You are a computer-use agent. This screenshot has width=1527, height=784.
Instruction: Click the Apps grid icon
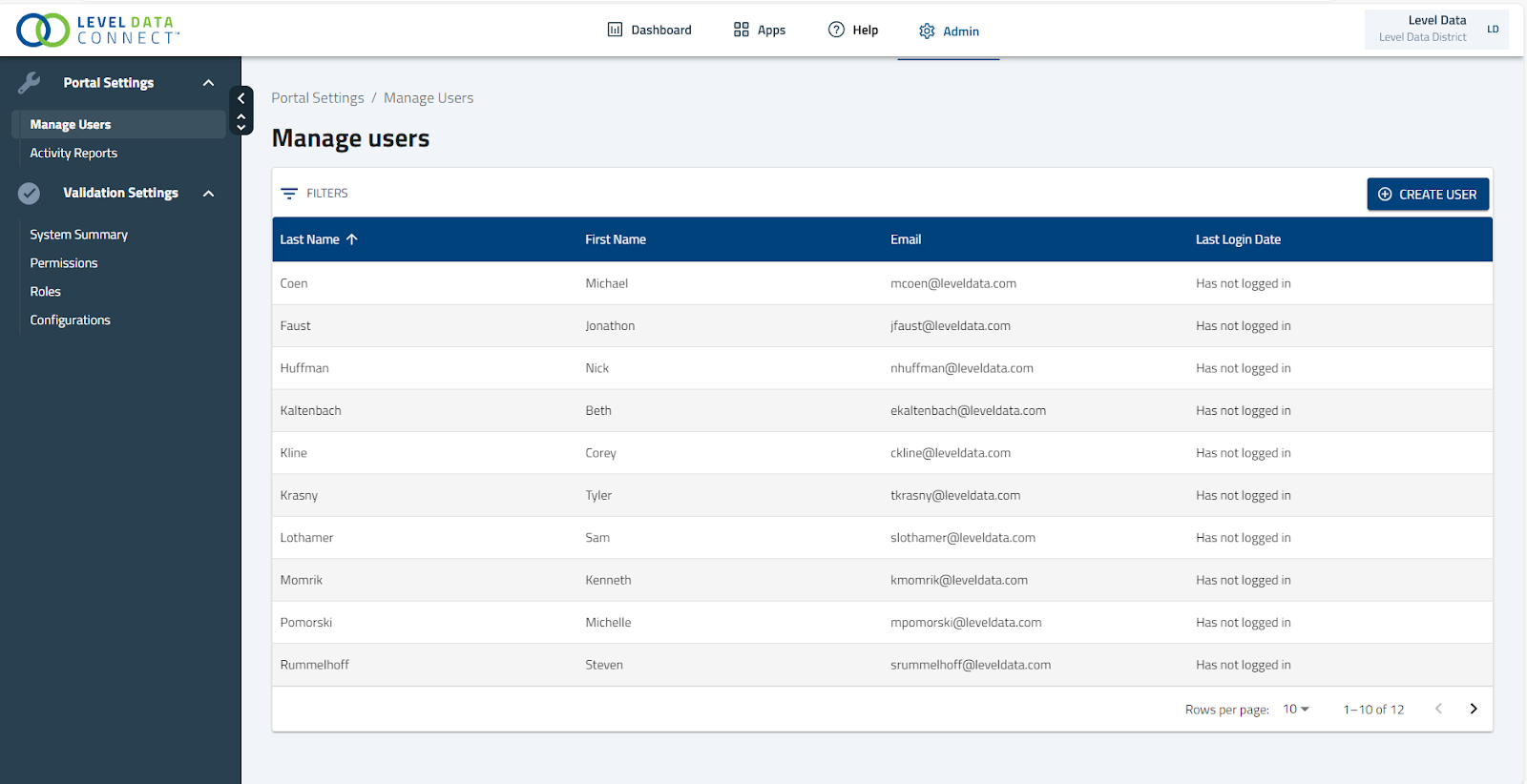[742, 30]
